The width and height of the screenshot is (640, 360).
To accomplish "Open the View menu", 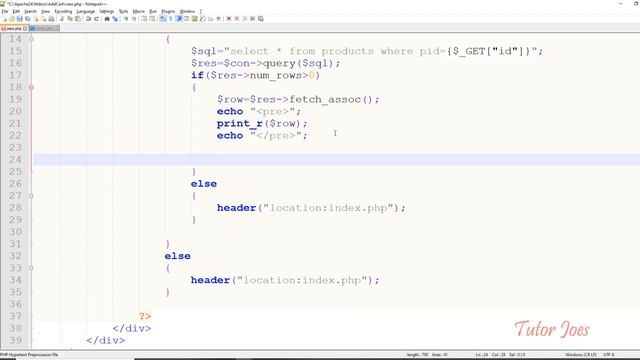I will [x=45, y=11].
